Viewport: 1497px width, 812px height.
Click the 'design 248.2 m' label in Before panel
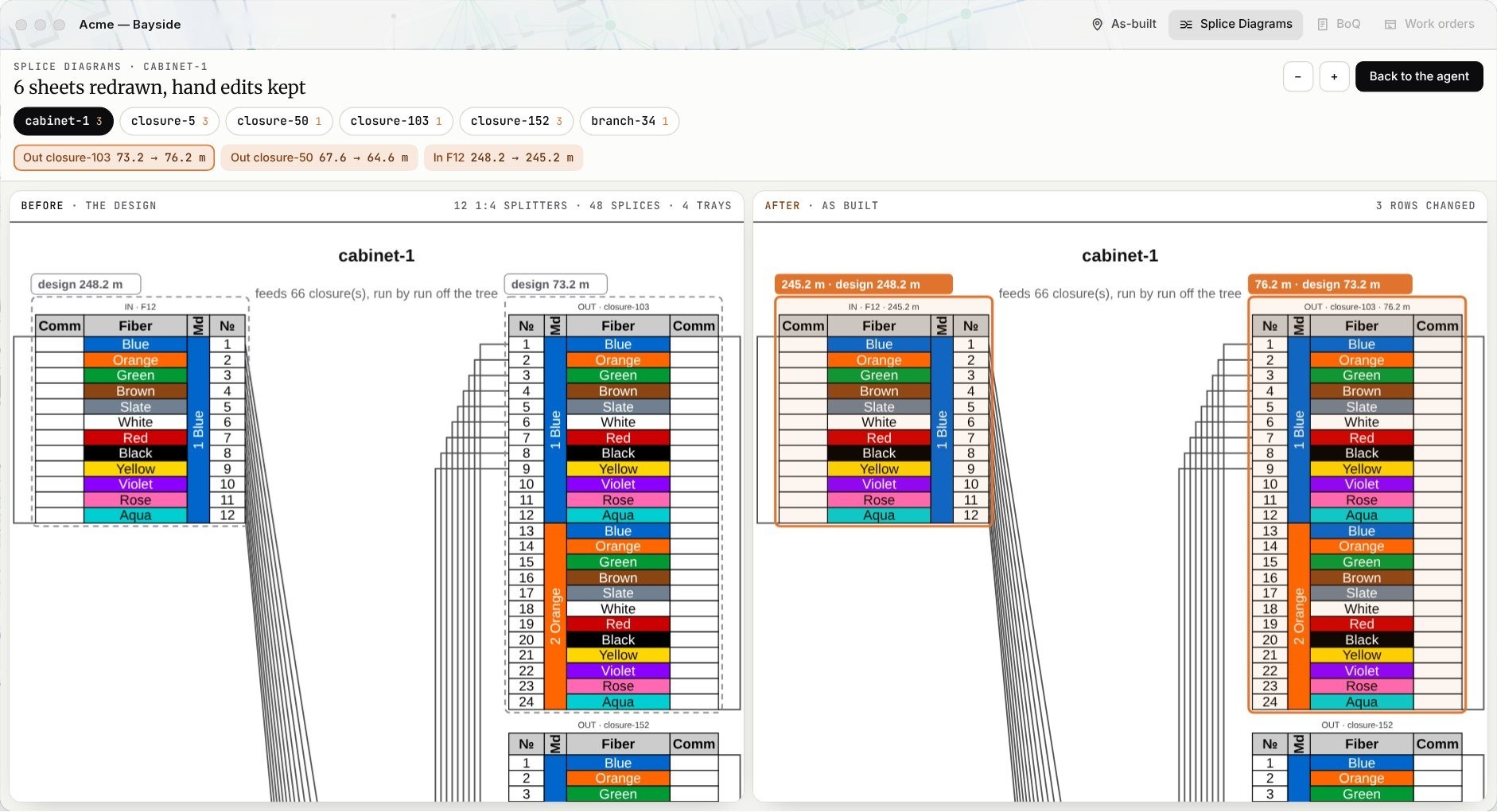86,284
